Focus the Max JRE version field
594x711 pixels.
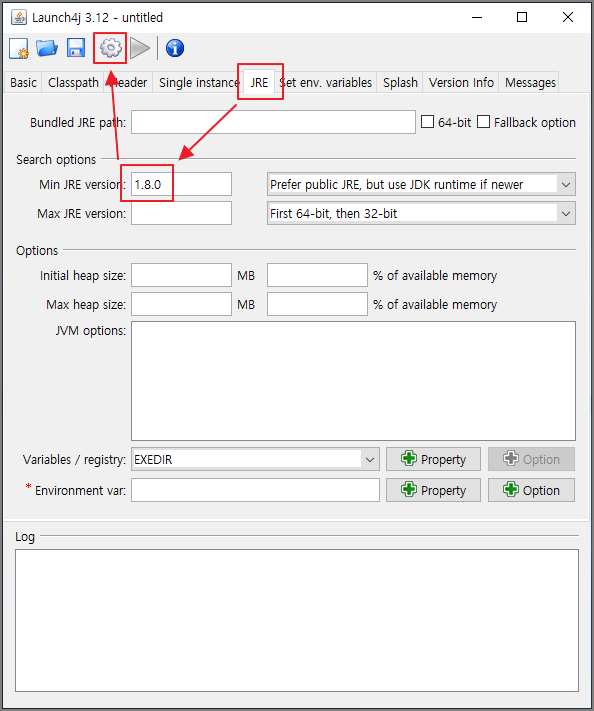click(x=181, y=213)
